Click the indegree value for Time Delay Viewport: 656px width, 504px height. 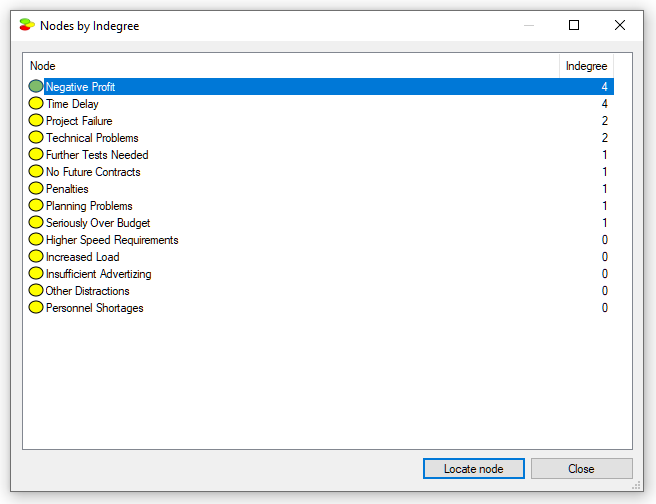[x=605, y=104]
